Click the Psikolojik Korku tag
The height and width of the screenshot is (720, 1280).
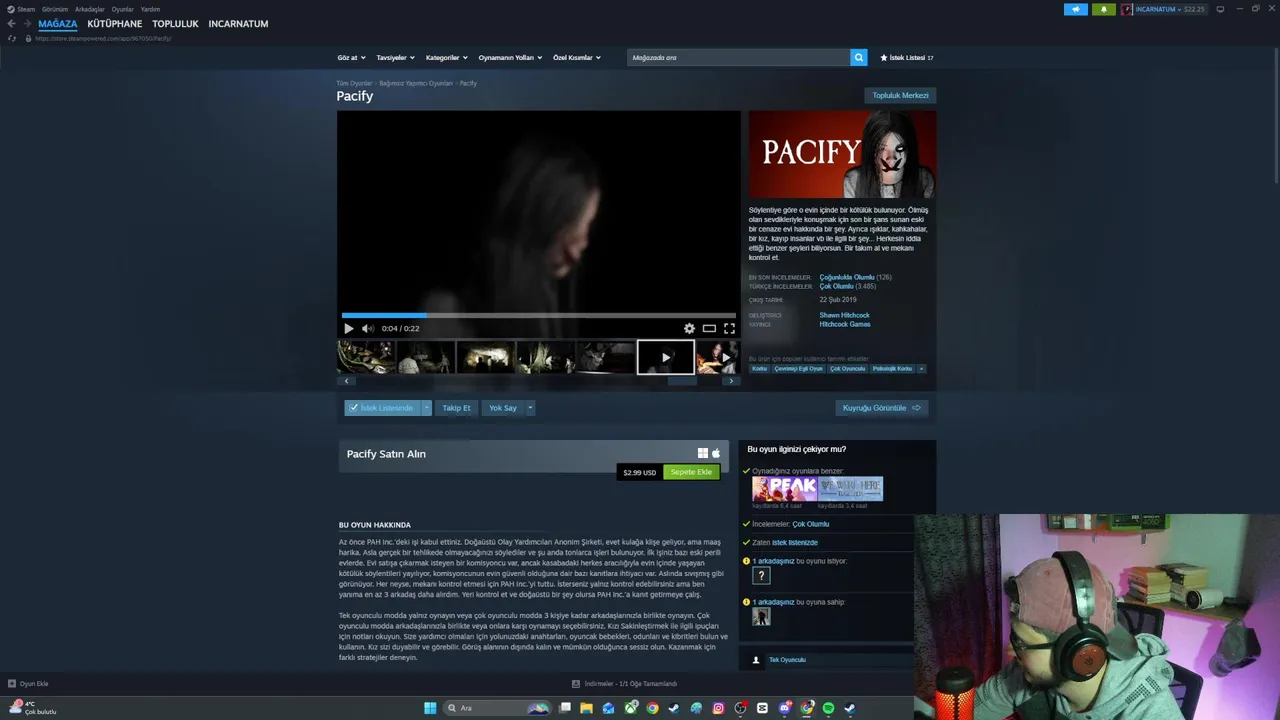click(x=892, y=368)
